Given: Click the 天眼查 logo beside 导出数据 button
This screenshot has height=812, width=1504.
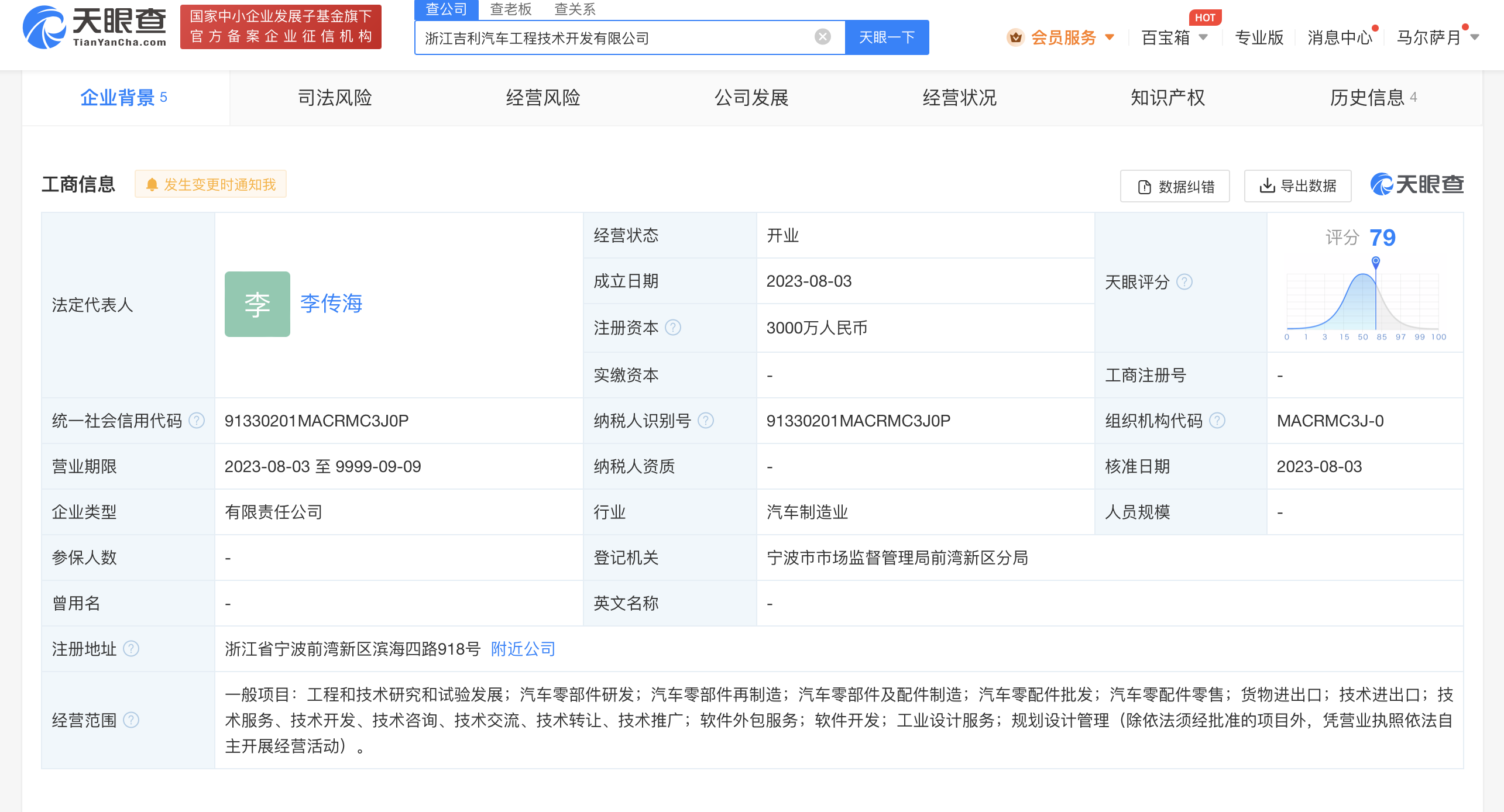Looking at the screenshot, I should tap(1417, 184).
